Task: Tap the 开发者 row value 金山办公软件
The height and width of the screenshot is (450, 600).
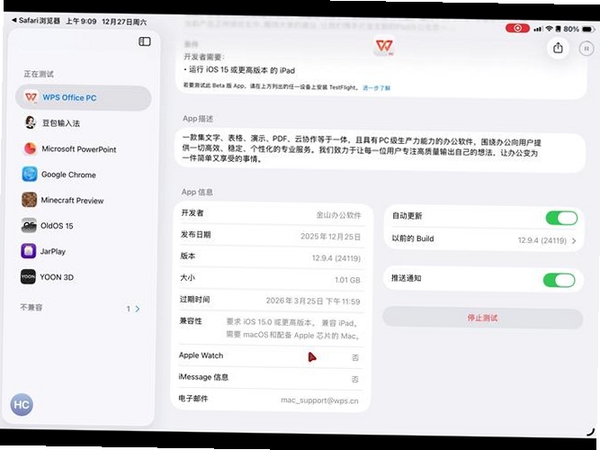Action: [339, 215]
